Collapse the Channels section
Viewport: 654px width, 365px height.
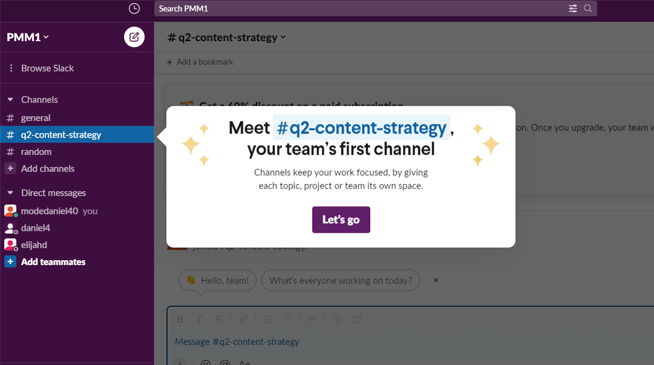(10, 100)
